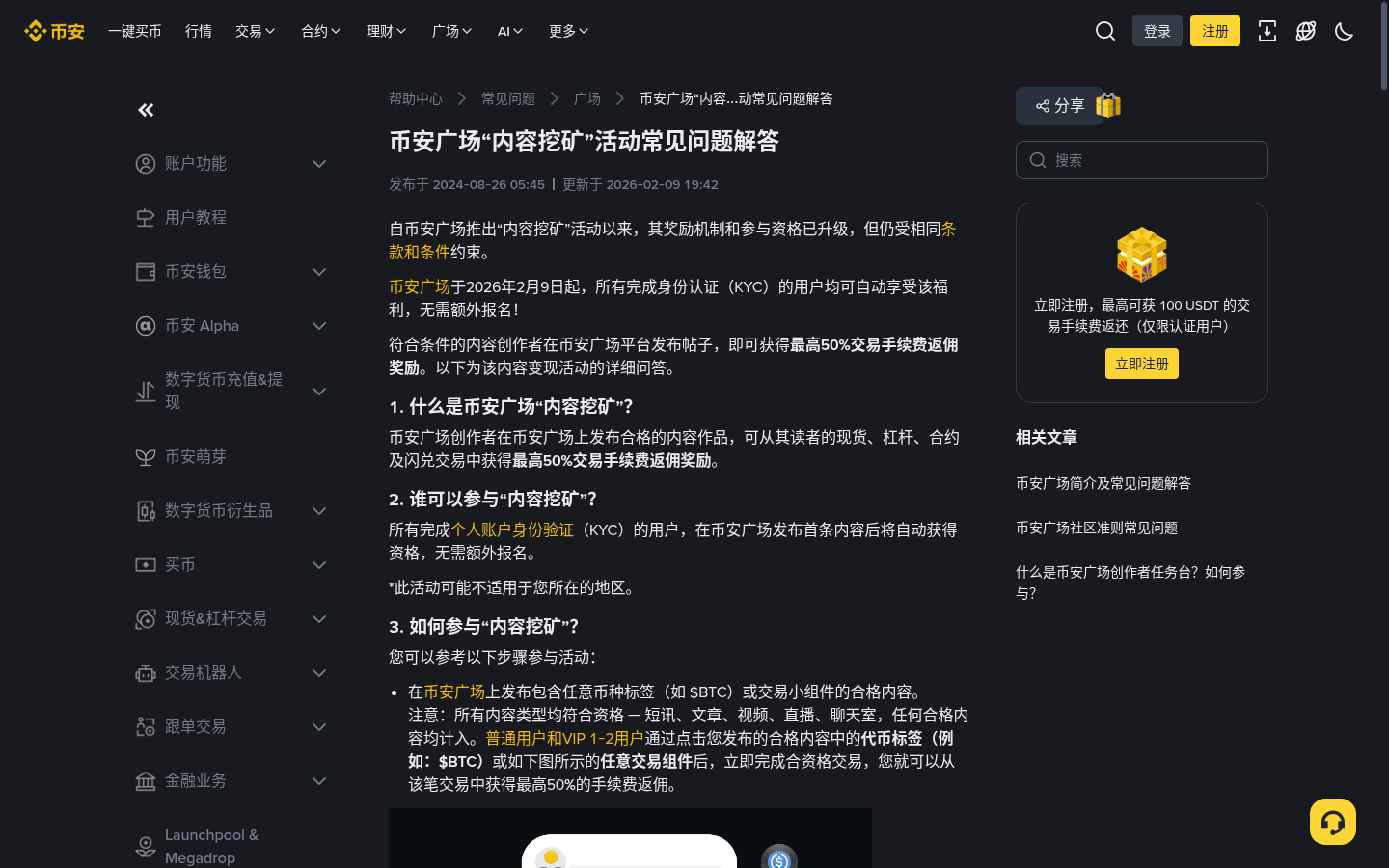Image resolution: width=1389 pixels, height=868 pixels.
Task: Open the search magnifier in the header
Action: pos(1105,31)
